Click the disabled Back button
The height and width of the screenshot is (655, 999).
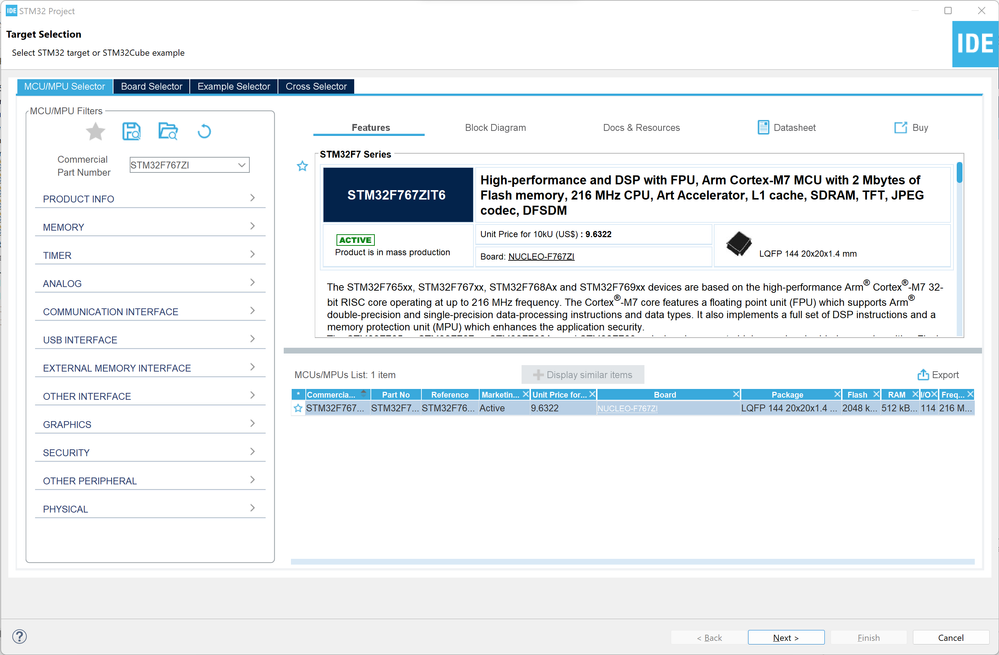pyautogui.click(x=709, y=637)
